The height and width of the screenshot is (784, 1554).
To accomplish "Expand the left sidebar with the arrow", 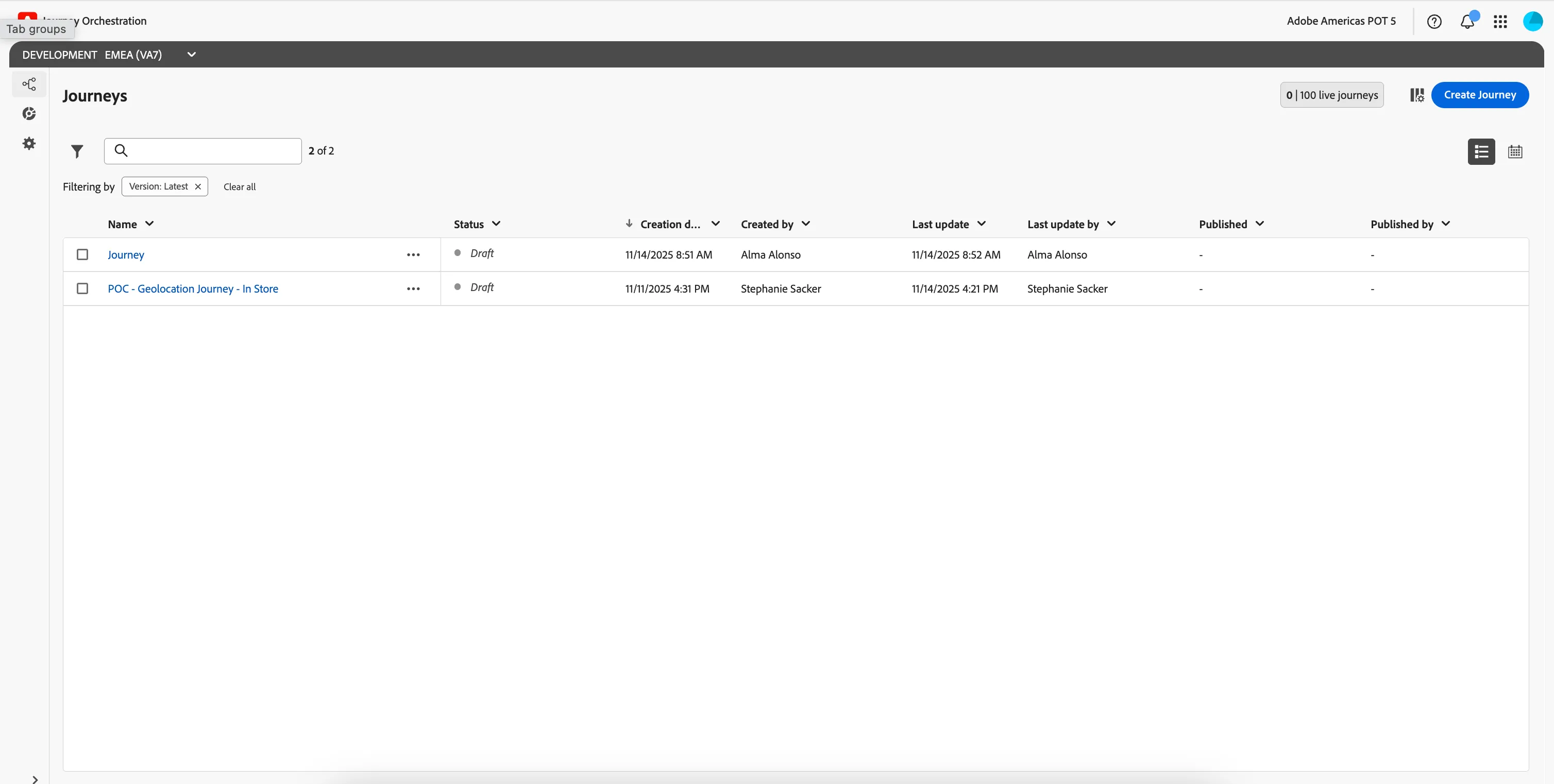I will (x=35, y=779).
